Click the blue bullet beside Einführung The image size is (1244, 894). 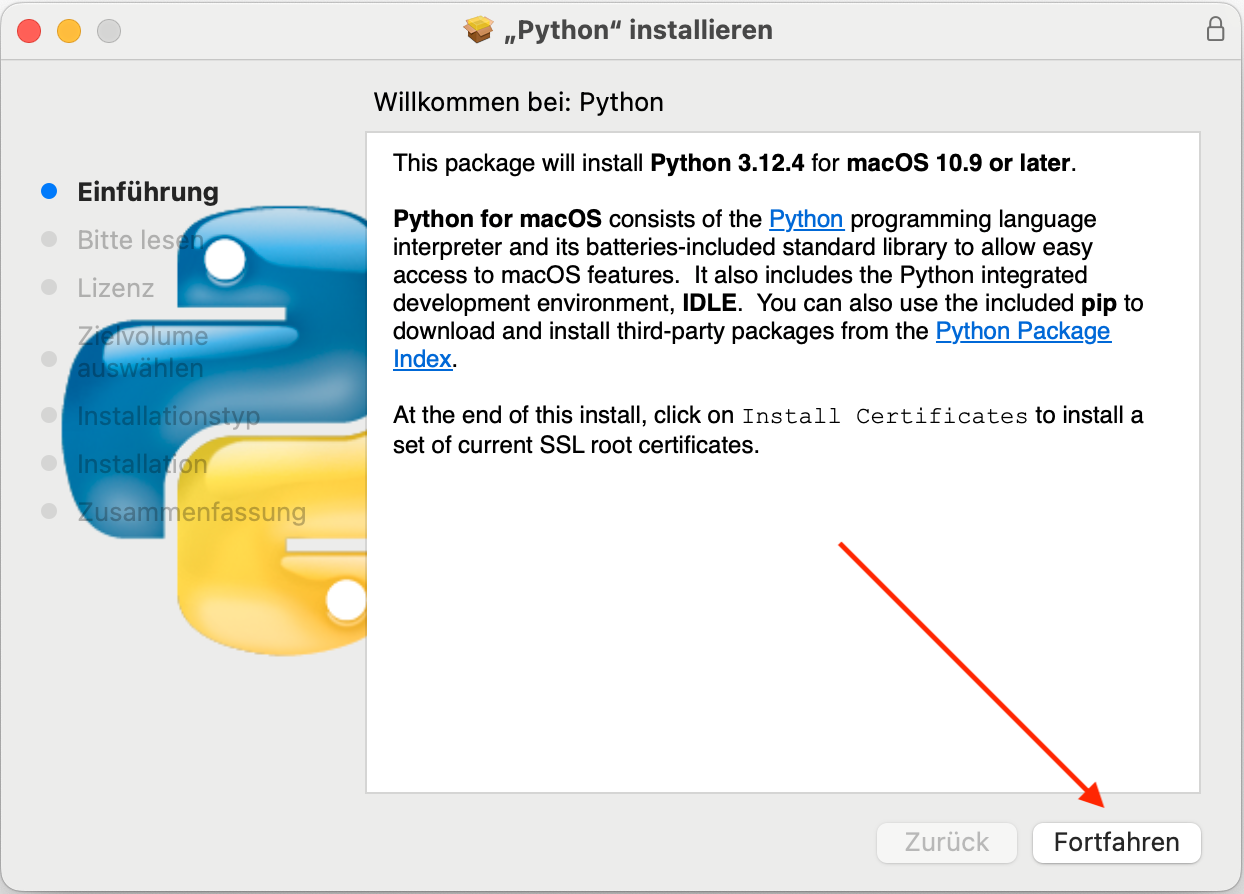pos(49,191)
